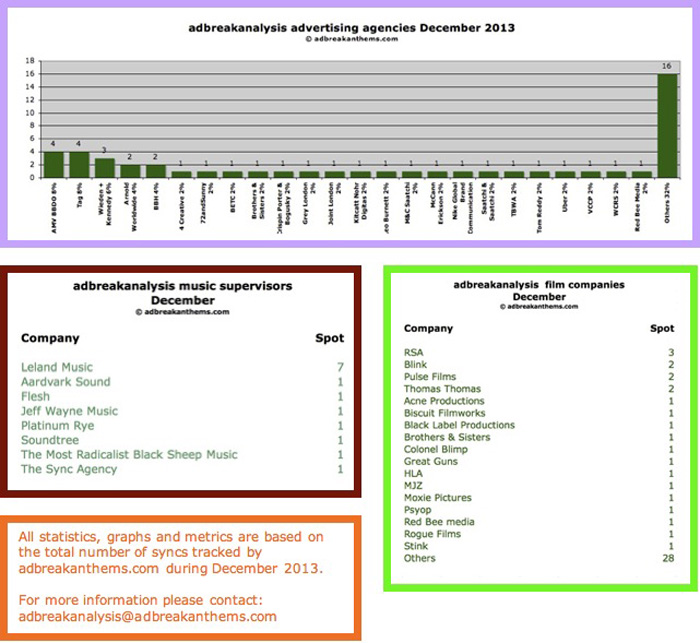The height and width of the screenshot is (643, 700).
Task: Click the music supervisors December heading
Action: point(183,293)
